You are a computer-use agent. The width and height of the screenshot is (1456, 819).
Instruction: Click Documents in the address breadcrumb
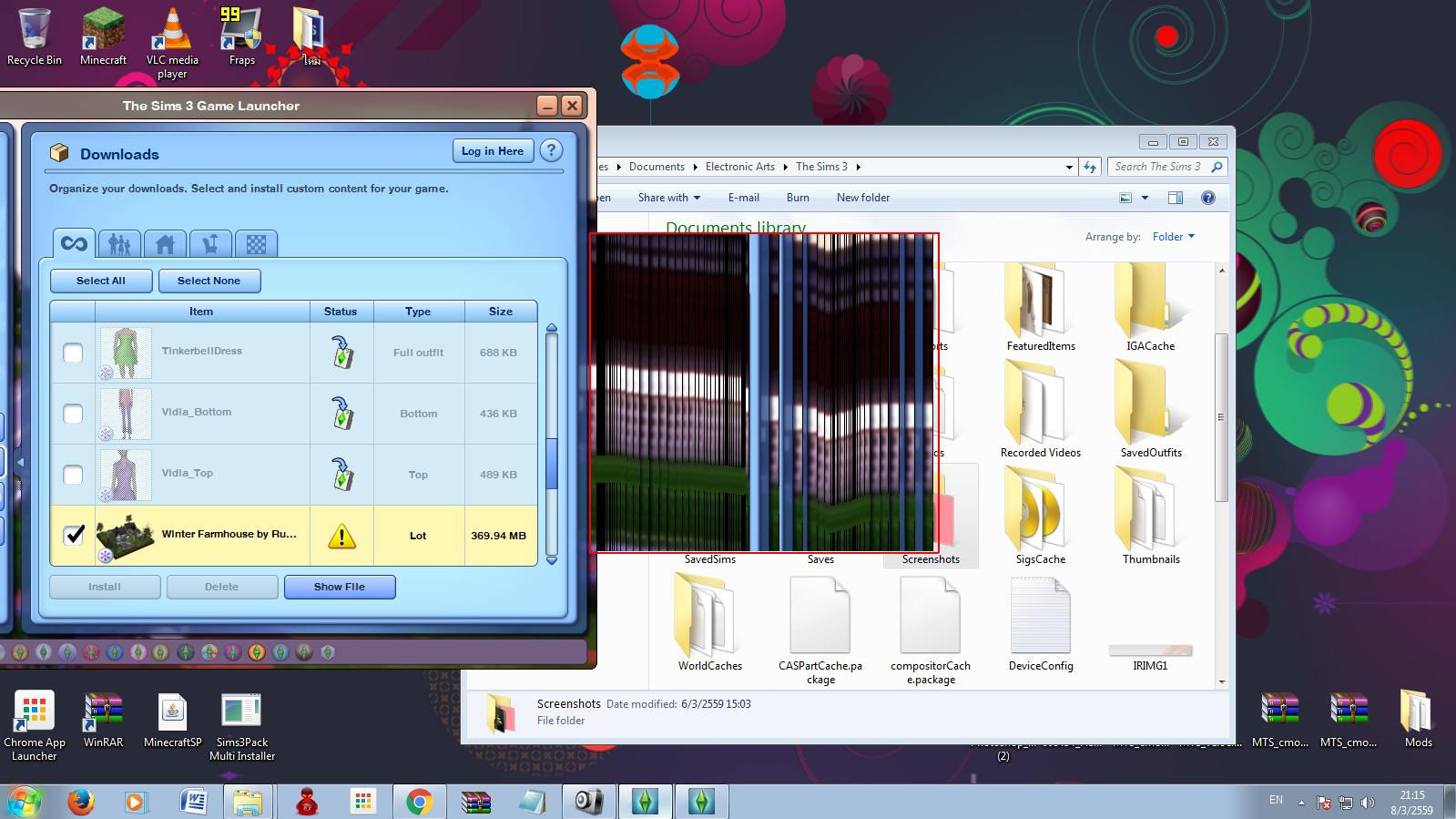click(x=657, y=167)
